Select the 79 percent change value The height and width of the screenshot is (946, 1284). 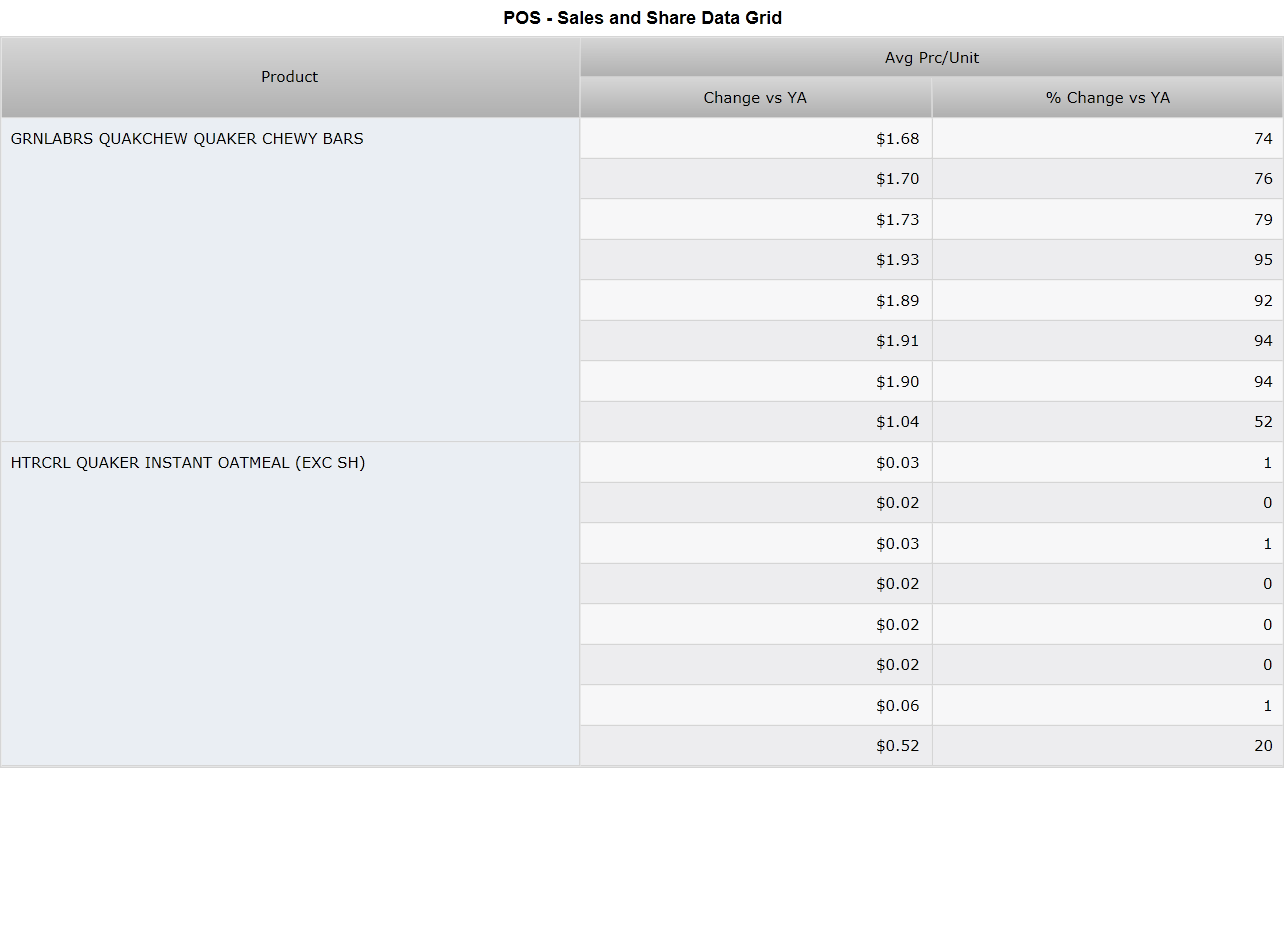tap(1263, 220)
